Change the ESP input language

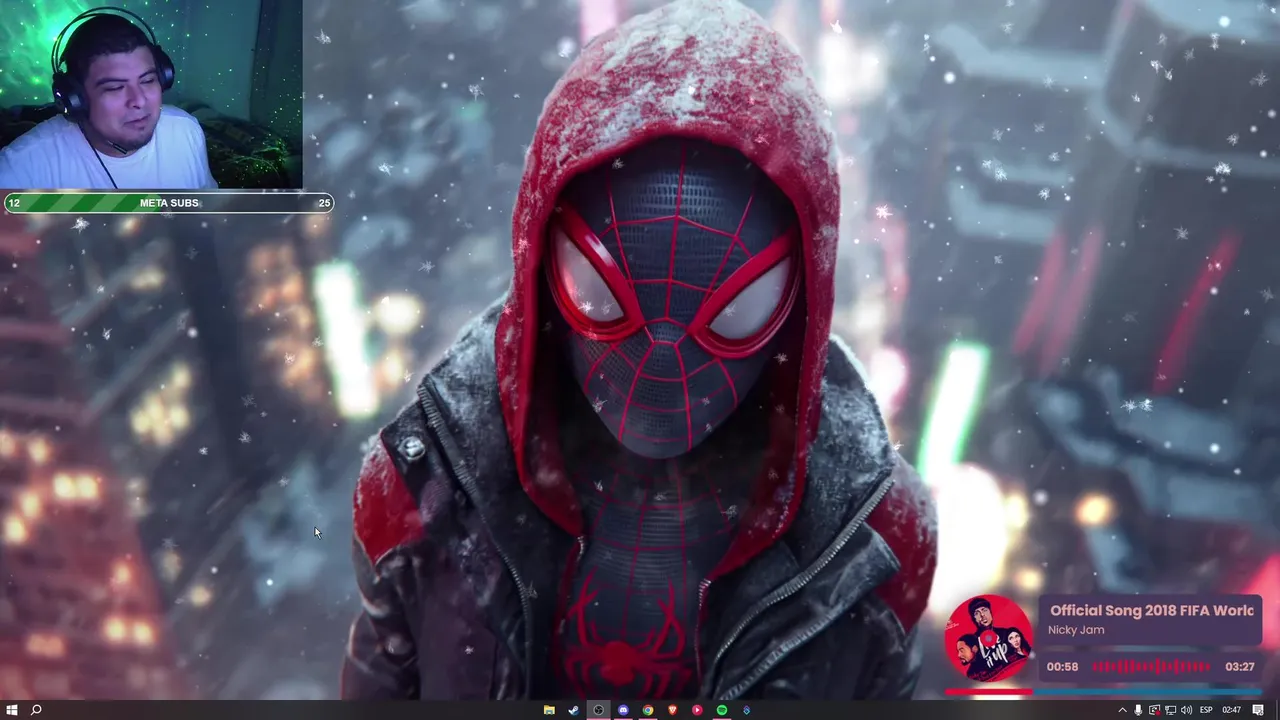pyautogui.click(x=1206, y=710)
